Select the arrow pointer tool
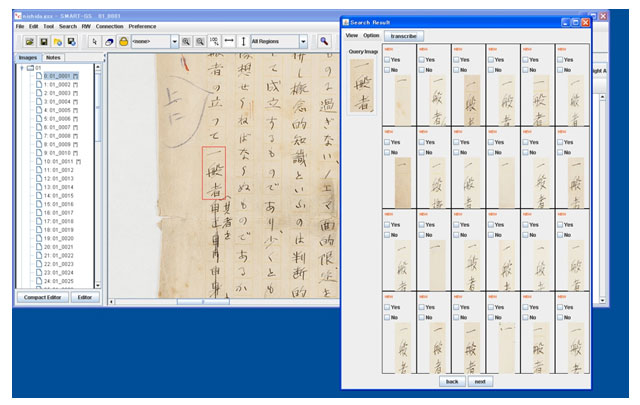Viewport: 640px width, 405px height. pyautogui.click(x=95, y=41)
